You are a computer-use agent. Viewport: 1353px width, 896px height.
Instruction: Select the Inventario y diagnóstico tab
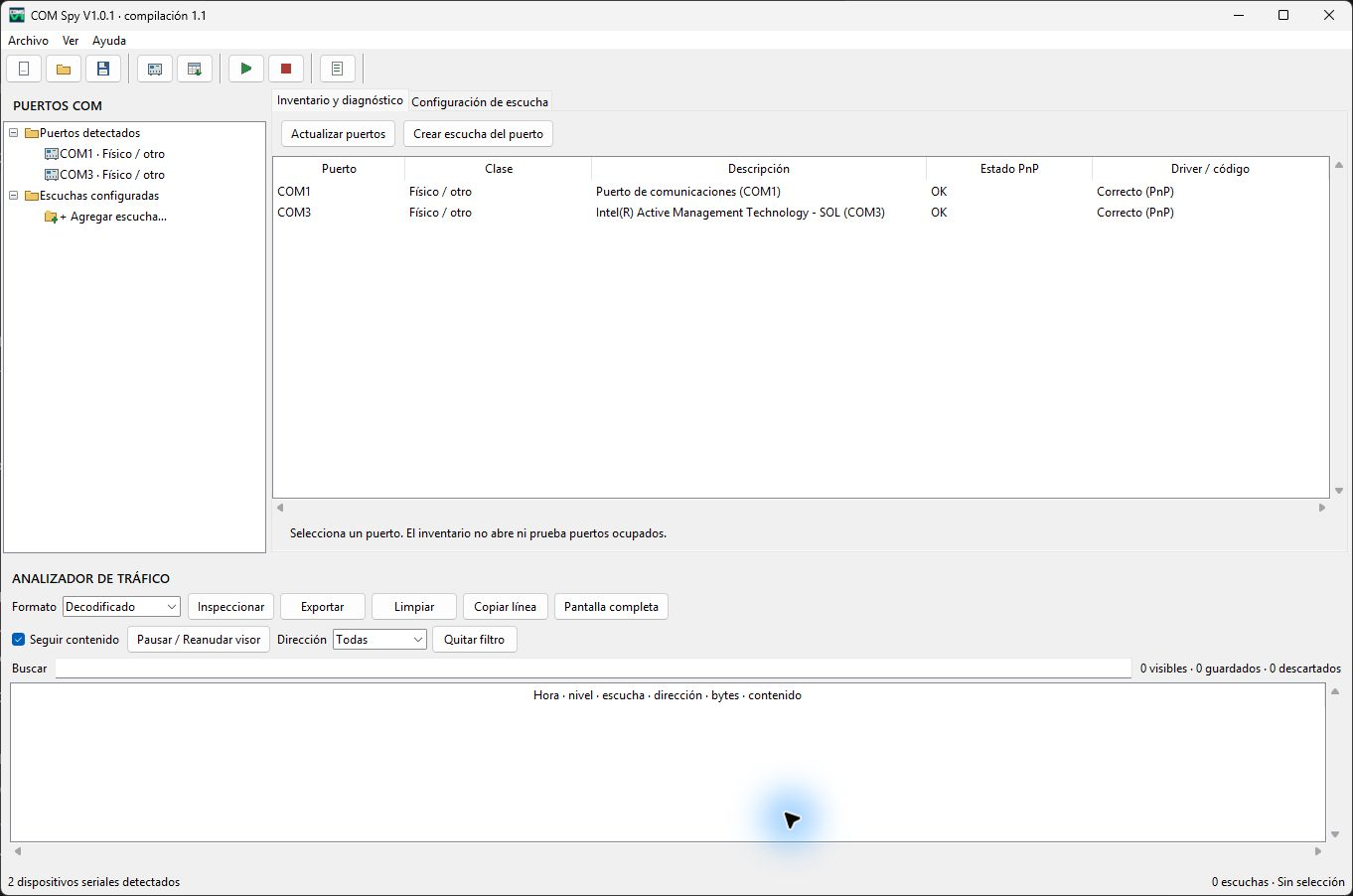point(340,100)
